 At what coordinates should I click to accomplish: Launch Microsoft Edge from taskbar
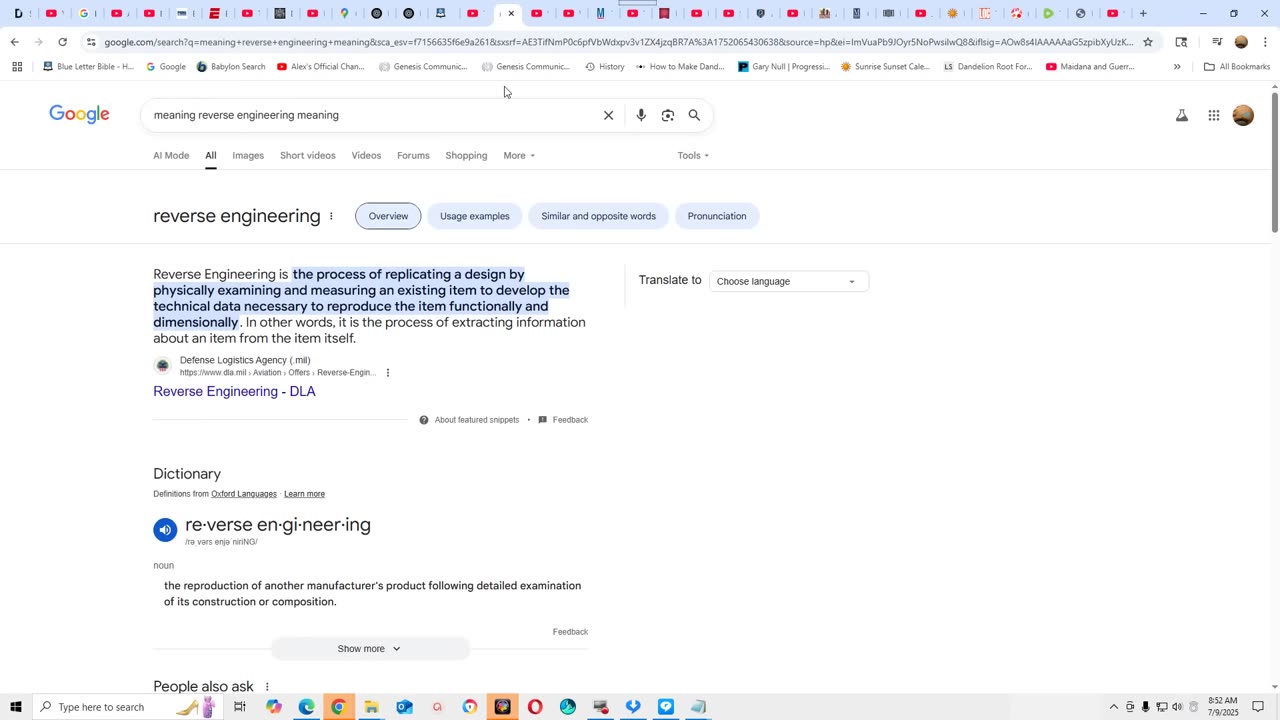[306, 707]
